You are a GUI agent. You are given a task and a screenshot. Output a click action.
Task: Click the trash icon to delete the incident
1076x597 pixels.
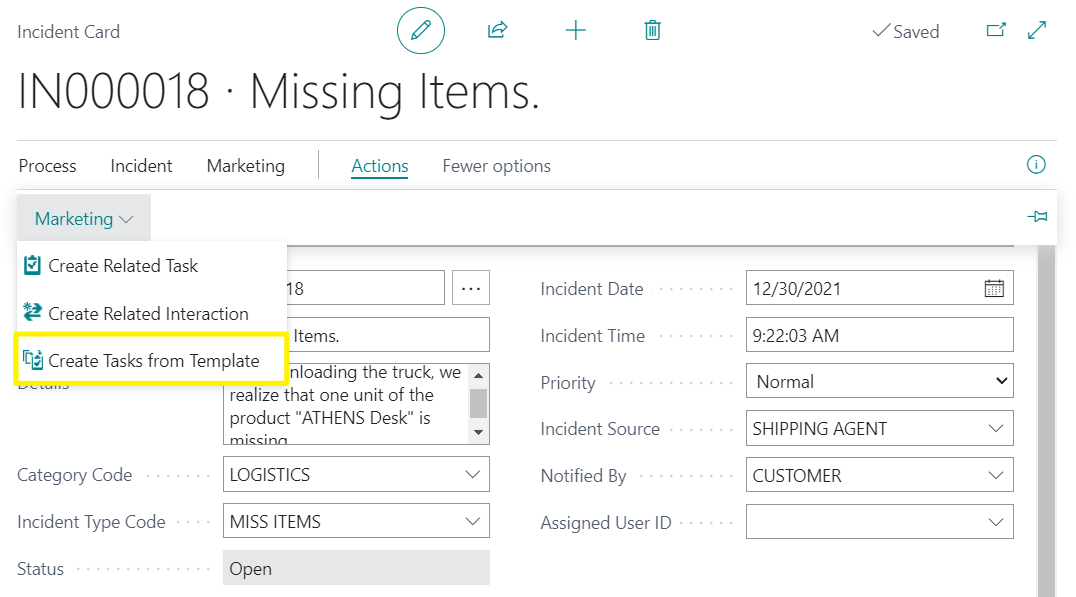(x=652, y=30)
